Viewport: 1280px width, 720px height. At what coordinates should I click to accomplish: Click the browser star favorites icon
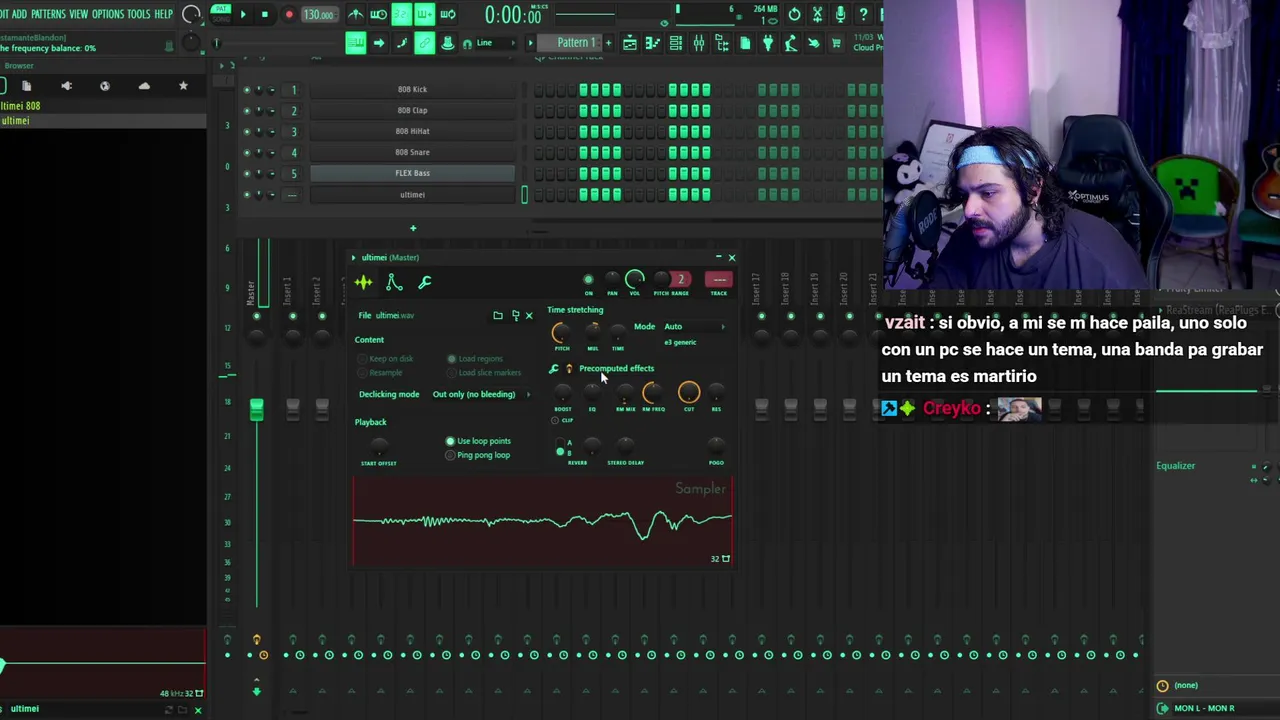coord(183,86)
